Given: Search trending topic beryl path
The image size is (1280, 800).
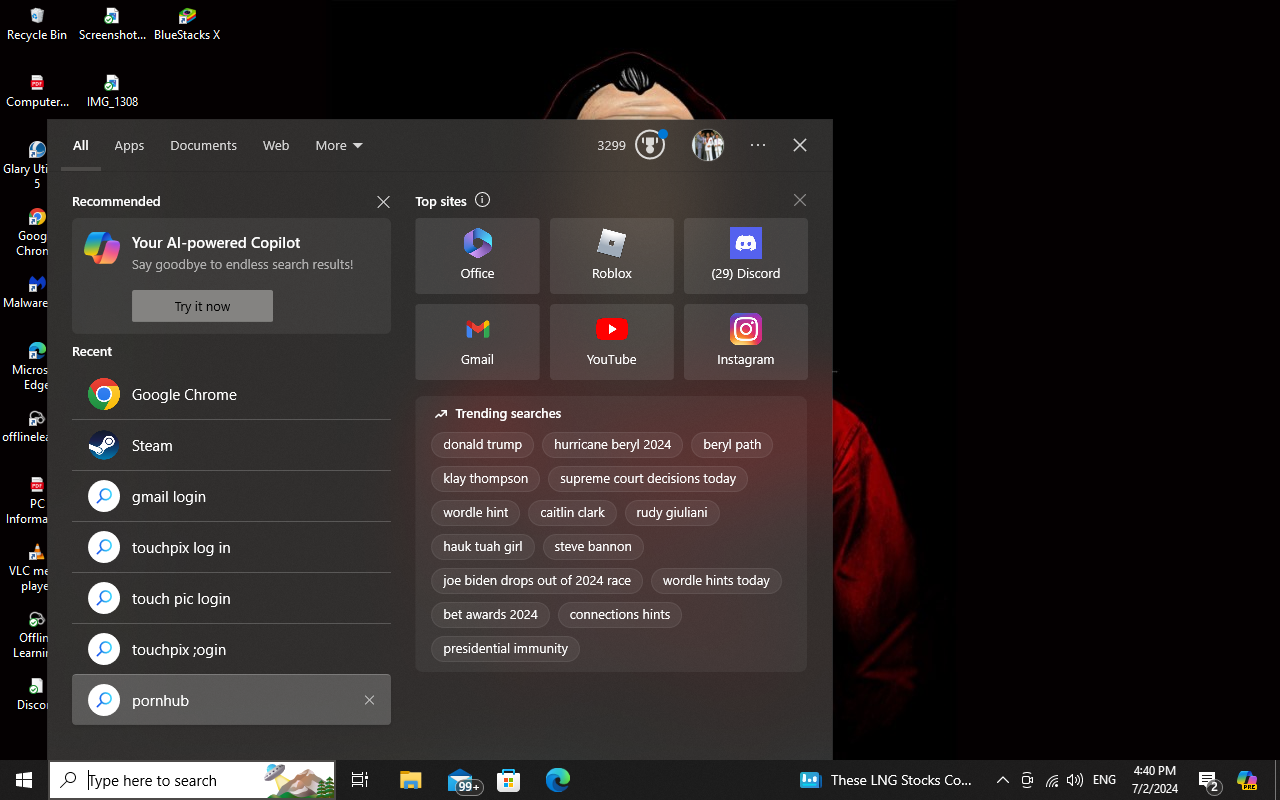Looking at the screenshot, I should click(732, 445).
